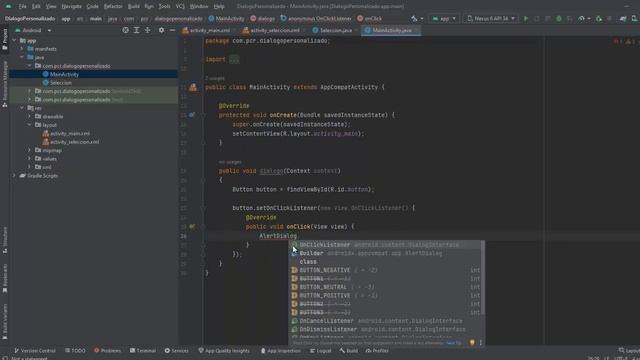640x360 pixels.
Task: Select Opened File target icon in Project panel
Action: [x=125, y=30]
